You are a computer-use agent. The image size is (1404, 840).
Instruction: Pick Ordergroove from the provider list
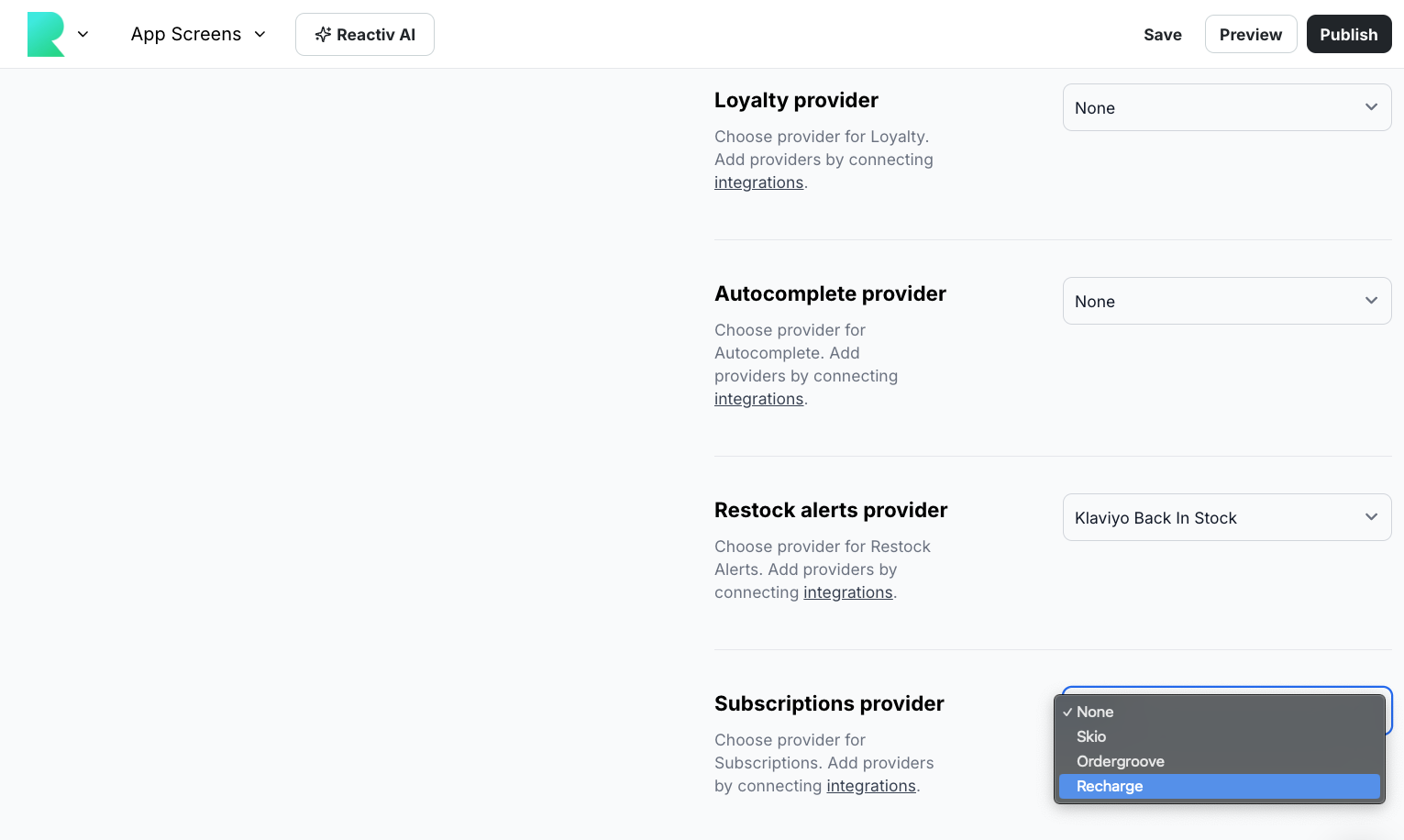1120,761
